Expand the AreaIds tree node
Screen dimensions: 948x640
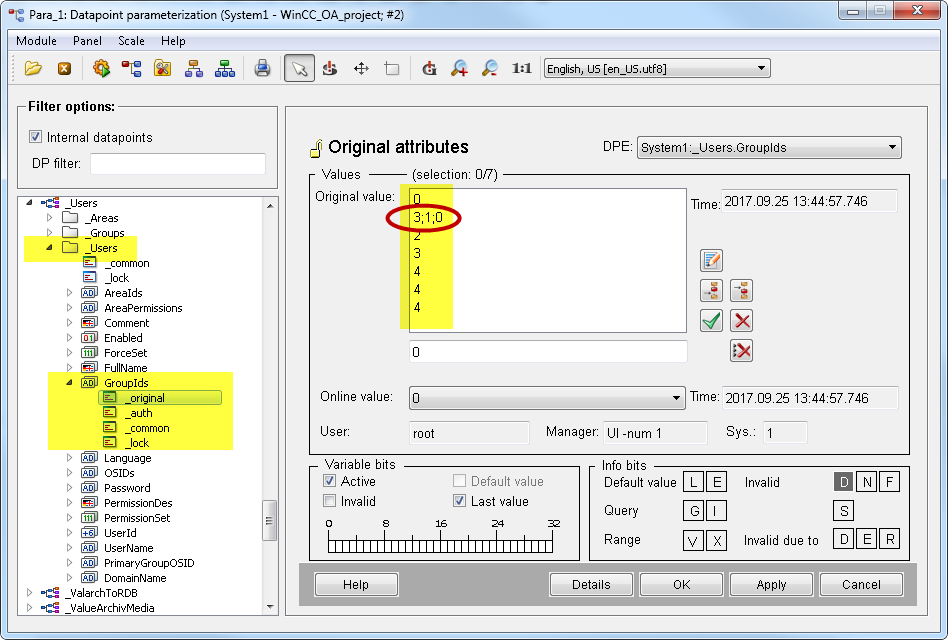70,293
